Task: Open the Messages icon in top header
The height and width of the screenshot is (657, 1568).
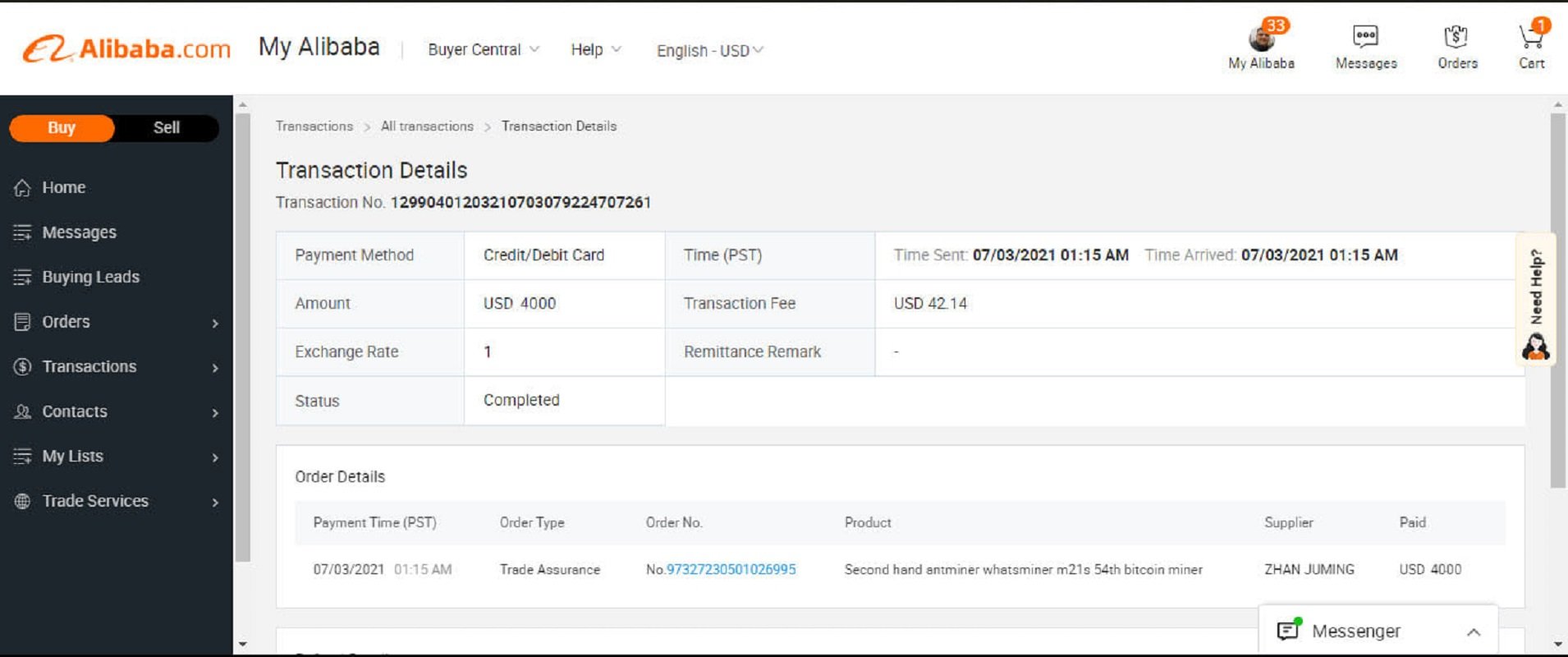Action: click(1365, 37)
